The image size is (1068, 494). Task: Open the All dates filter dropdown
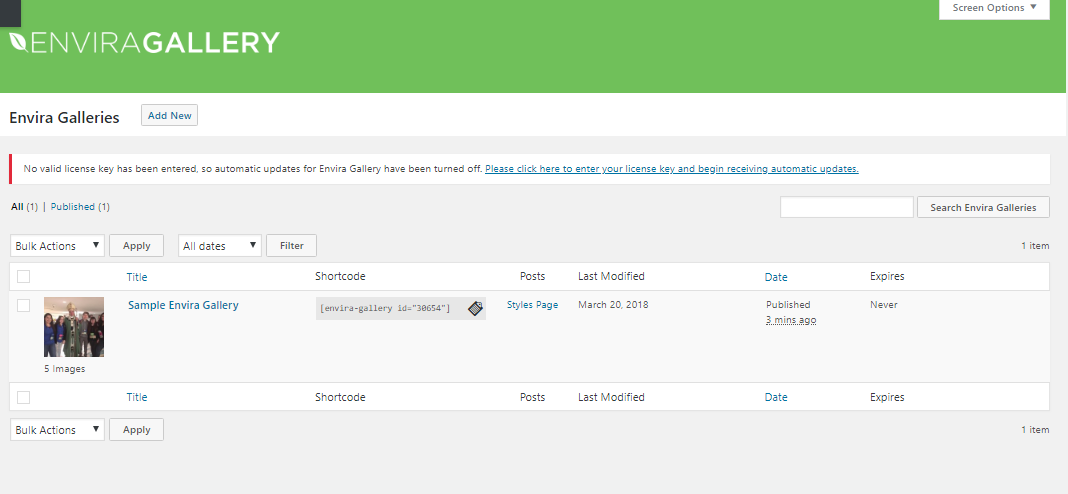coord(219,246)
